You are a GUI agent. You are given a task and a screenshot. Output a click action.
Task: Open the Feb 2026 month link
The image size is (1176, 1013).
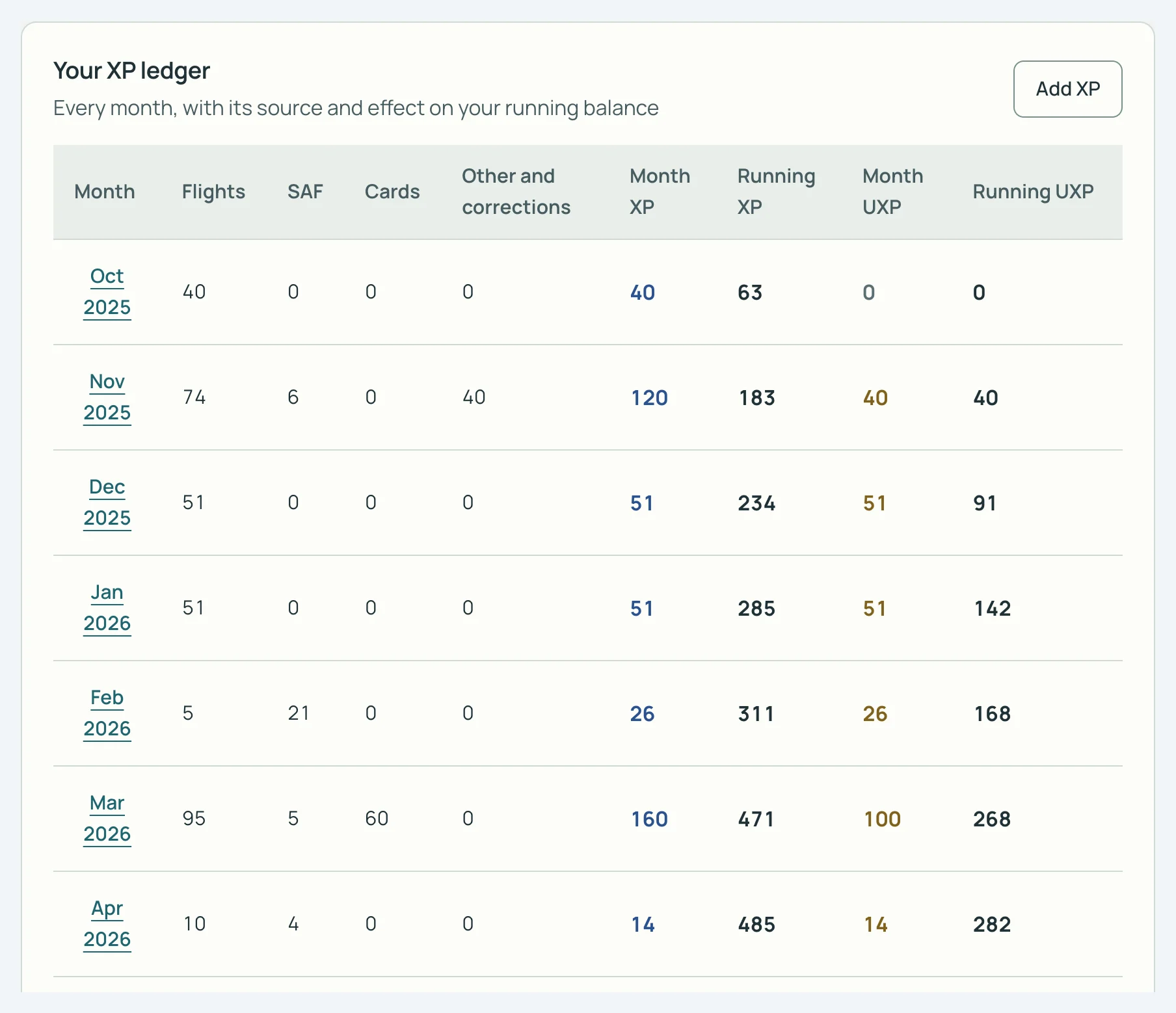[x=107, y=713]
